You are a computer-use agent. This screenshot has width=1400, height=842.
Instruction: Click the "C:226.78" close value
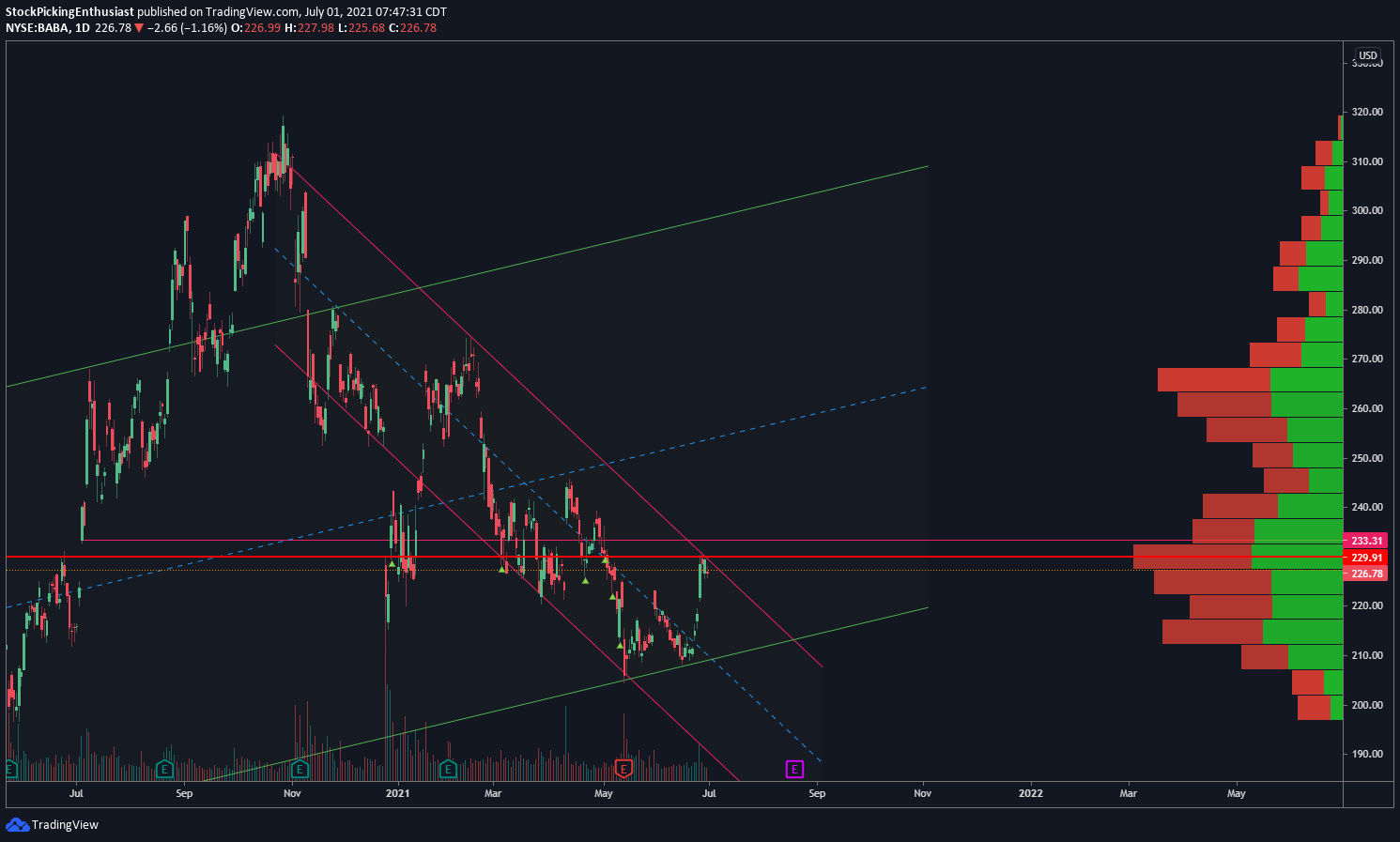pos(413,28)
